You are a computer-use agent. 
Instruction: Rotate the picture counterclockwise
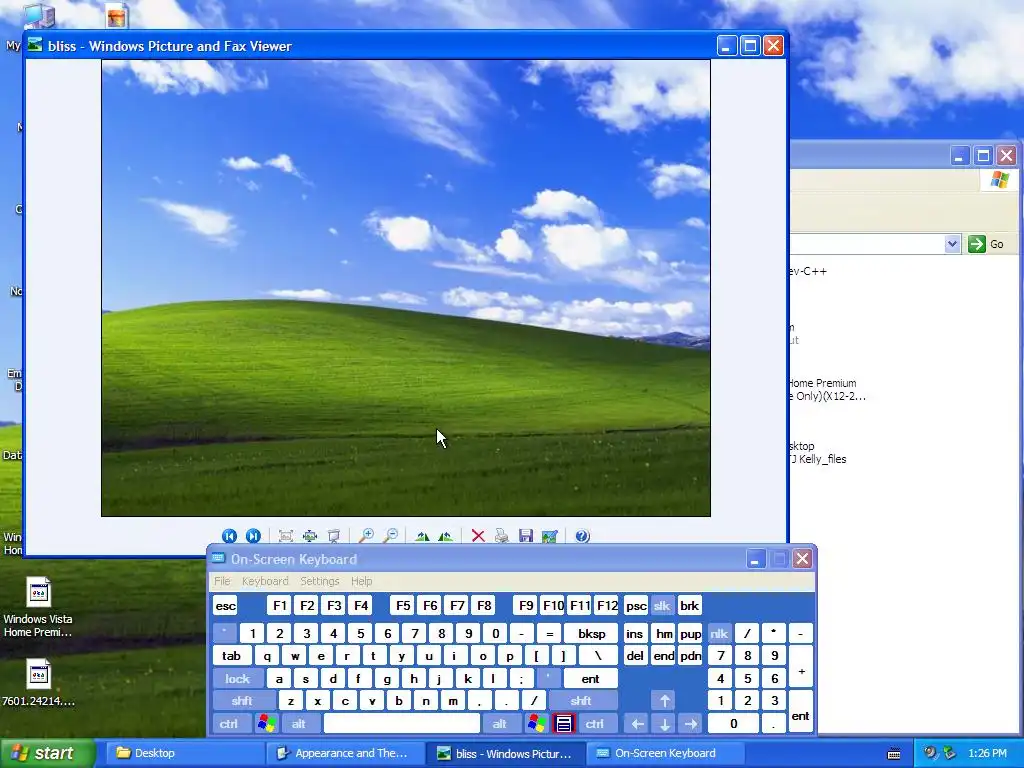[446, 536]
